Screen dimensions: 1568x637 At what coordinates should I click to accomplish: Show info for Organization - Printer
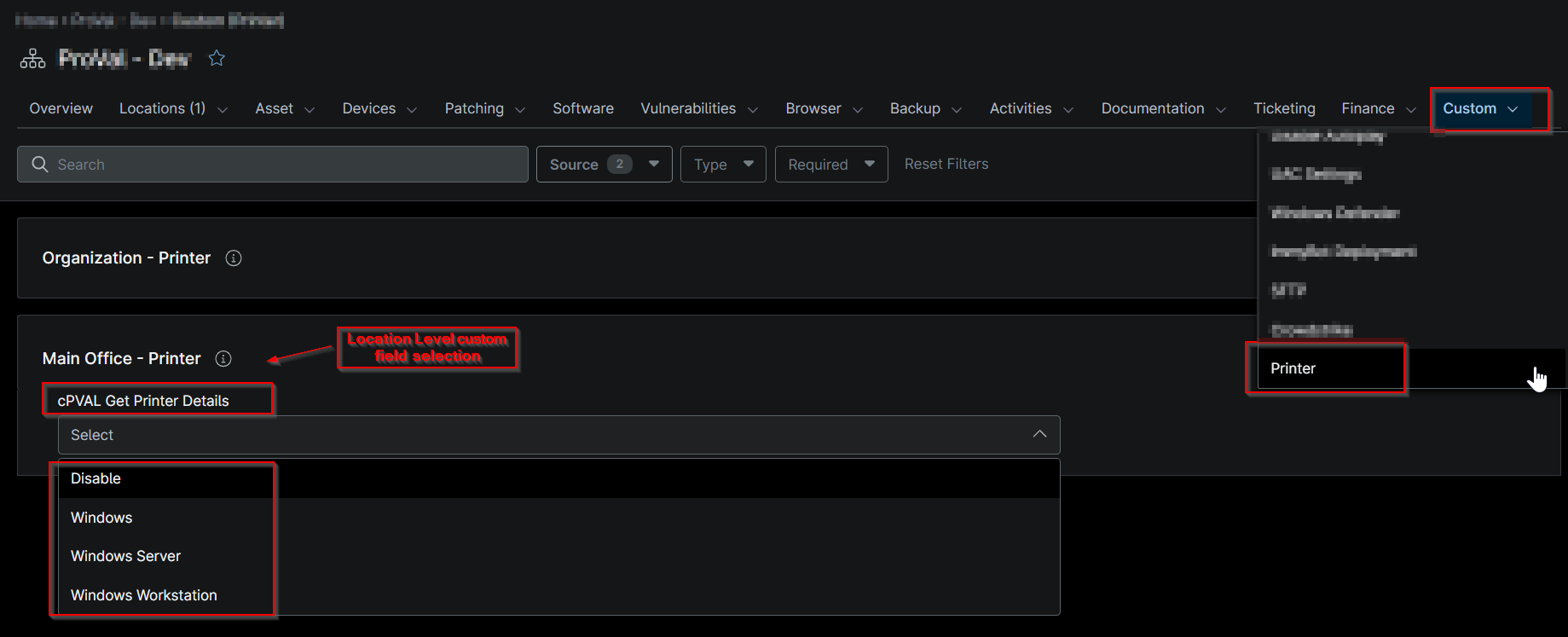point(234,258)
